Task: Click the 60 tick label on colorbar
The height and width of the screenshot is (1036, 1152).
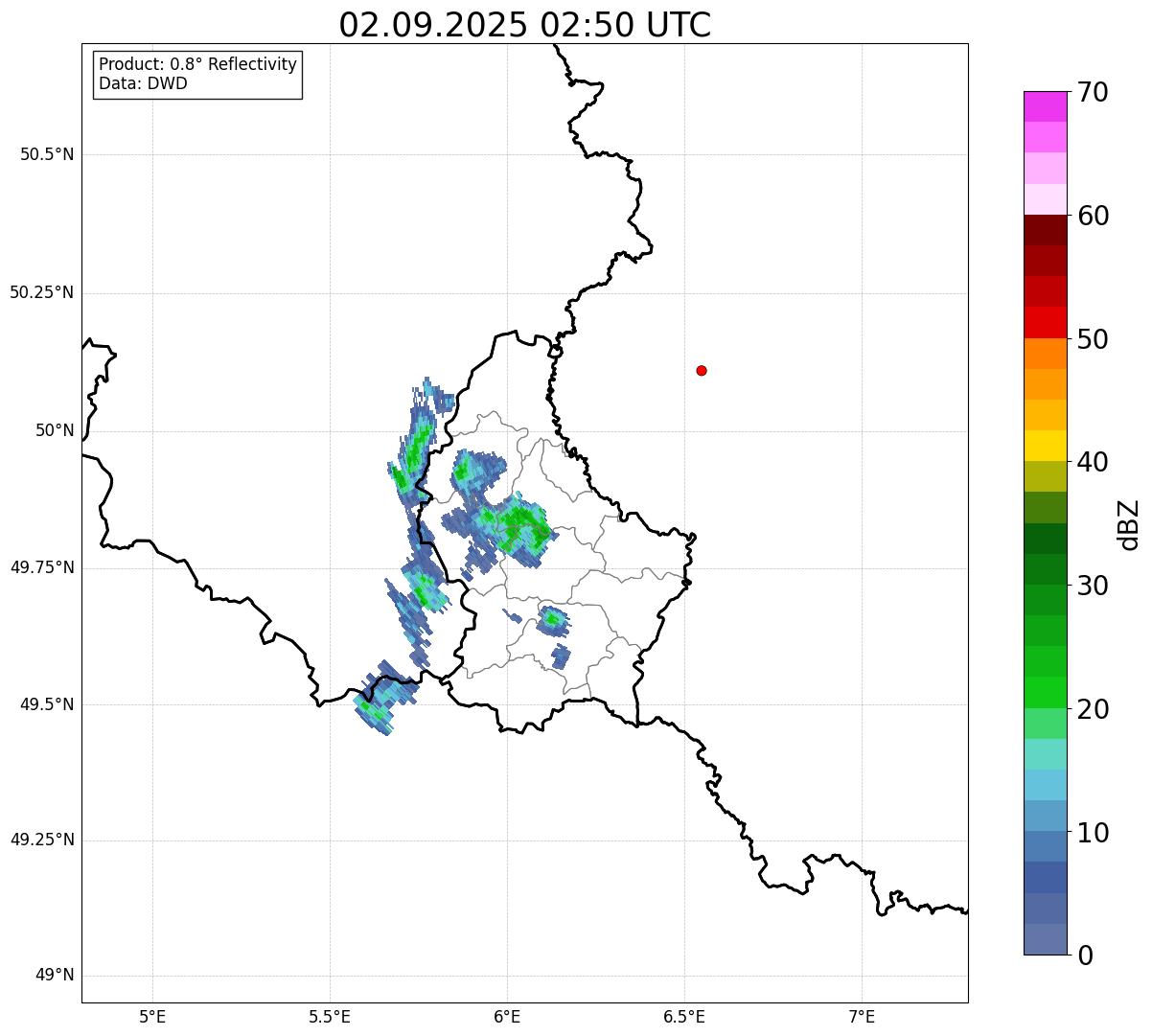Action: pyautogui.click(x=1093, y=216)
